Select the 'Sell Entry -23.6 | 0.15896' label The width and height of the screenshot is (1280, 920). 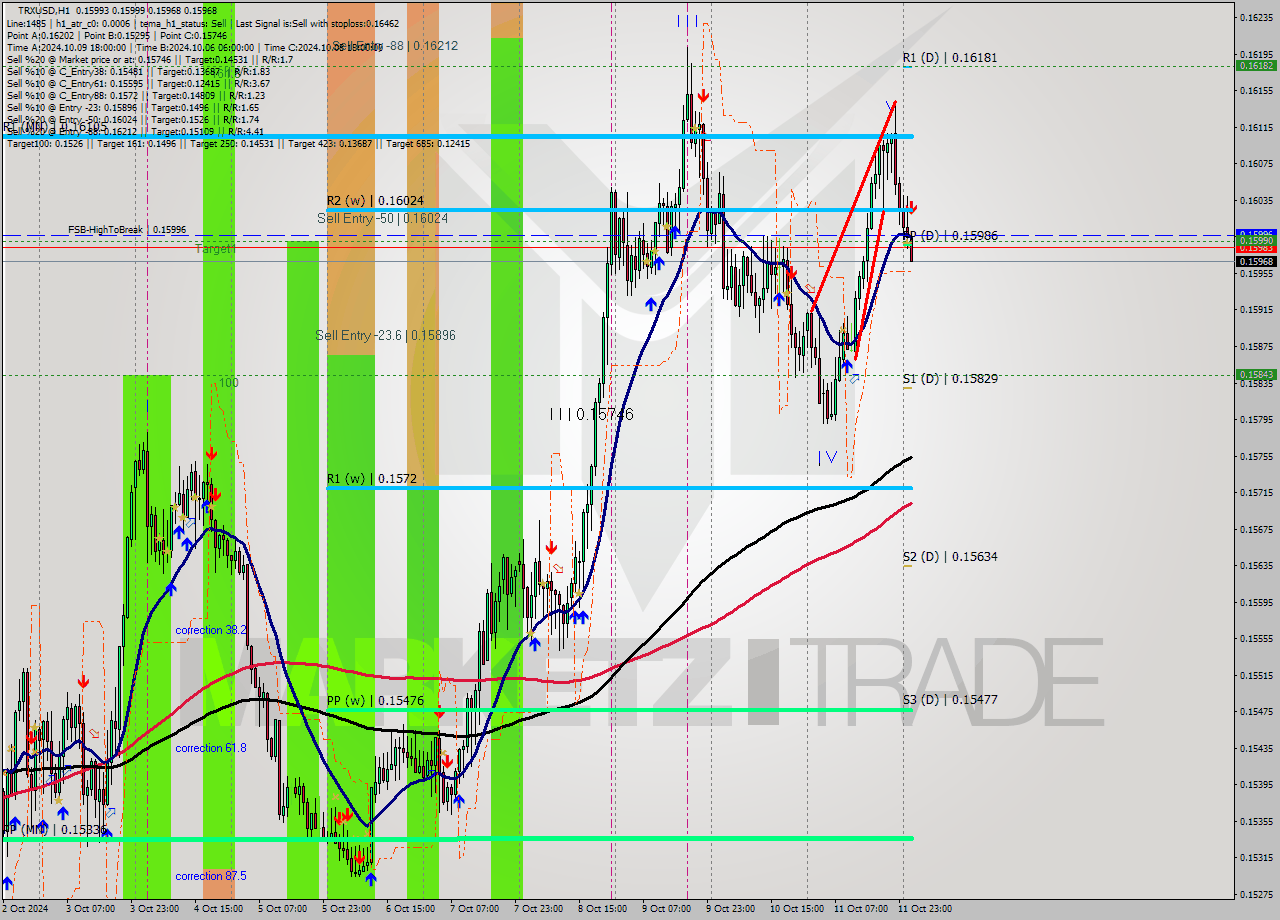[385, 335]
